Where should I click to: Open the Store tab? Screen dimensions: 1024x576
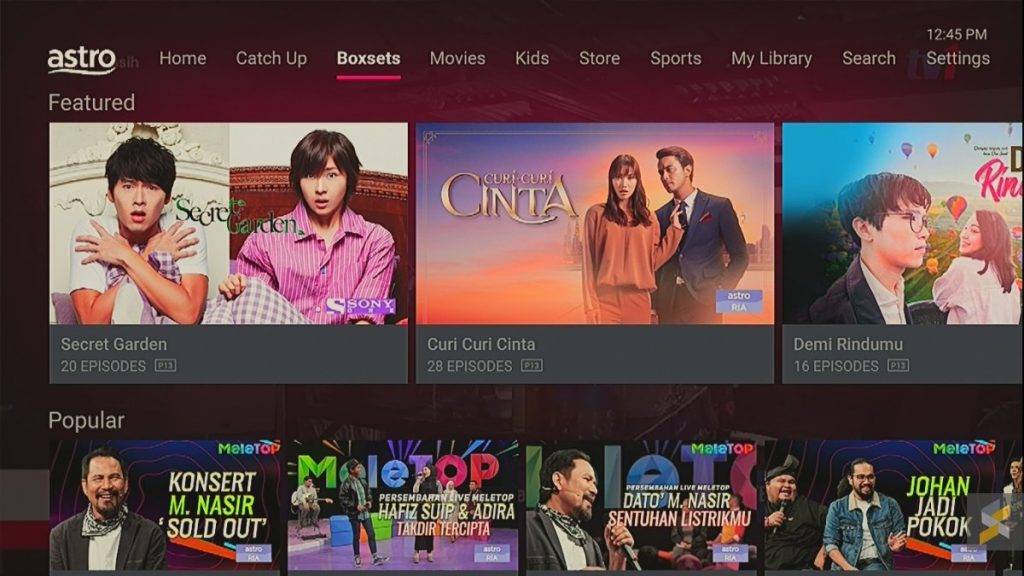click(599, 58)
